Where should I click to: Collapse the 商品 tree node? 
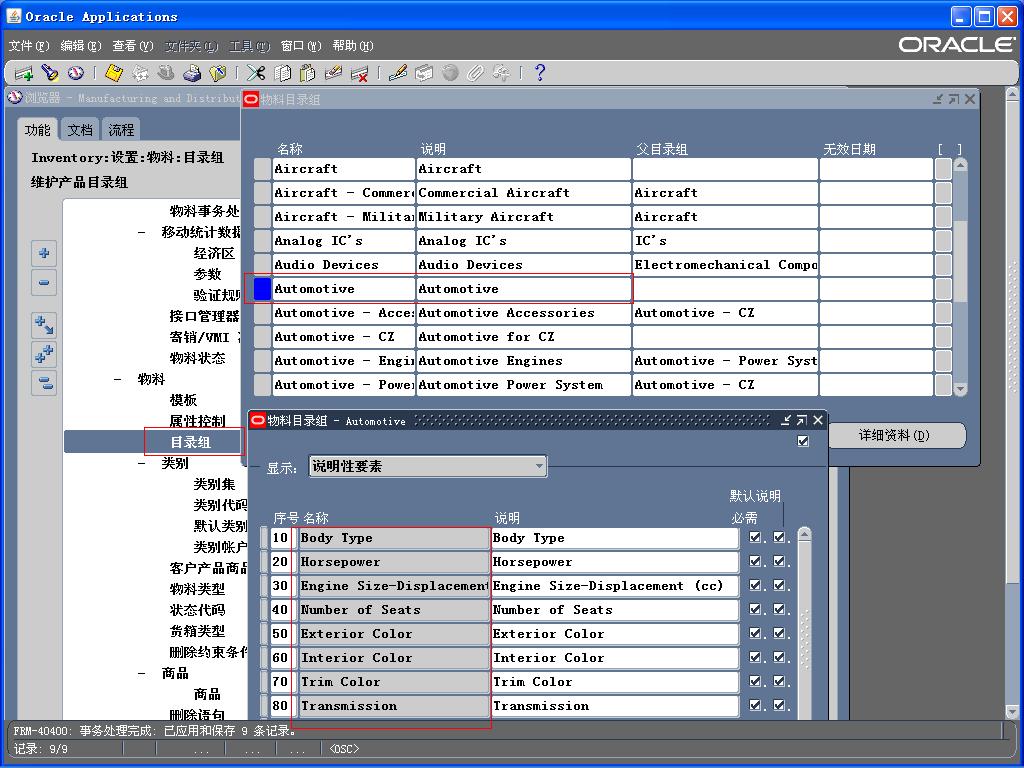click(142, 673)
